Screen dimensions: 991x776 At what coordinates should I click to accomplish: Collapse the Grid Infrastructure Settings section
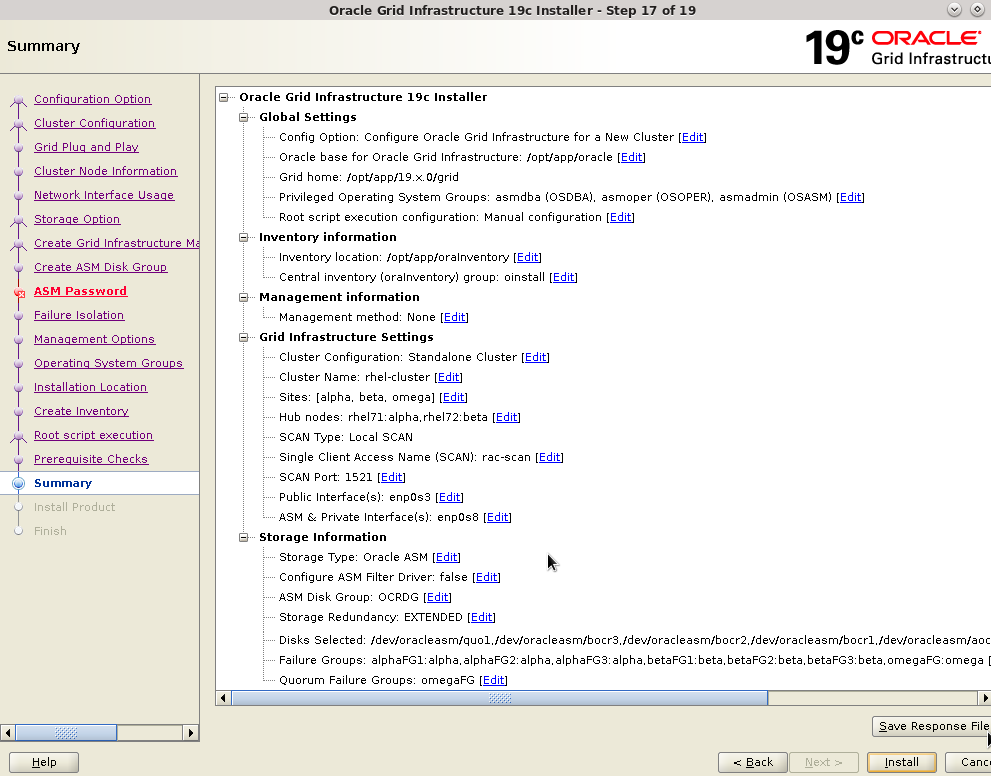pyautogui.click(x=243, y=337)
